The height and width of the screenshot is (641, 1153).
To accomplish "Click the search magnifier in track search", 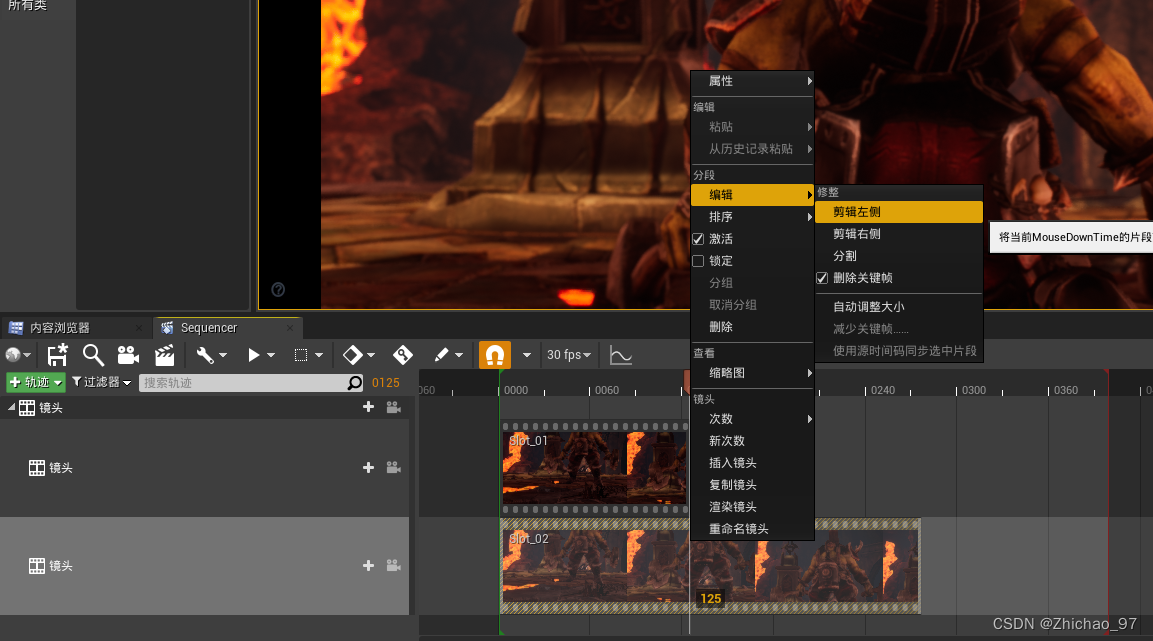I will point(354,382).
